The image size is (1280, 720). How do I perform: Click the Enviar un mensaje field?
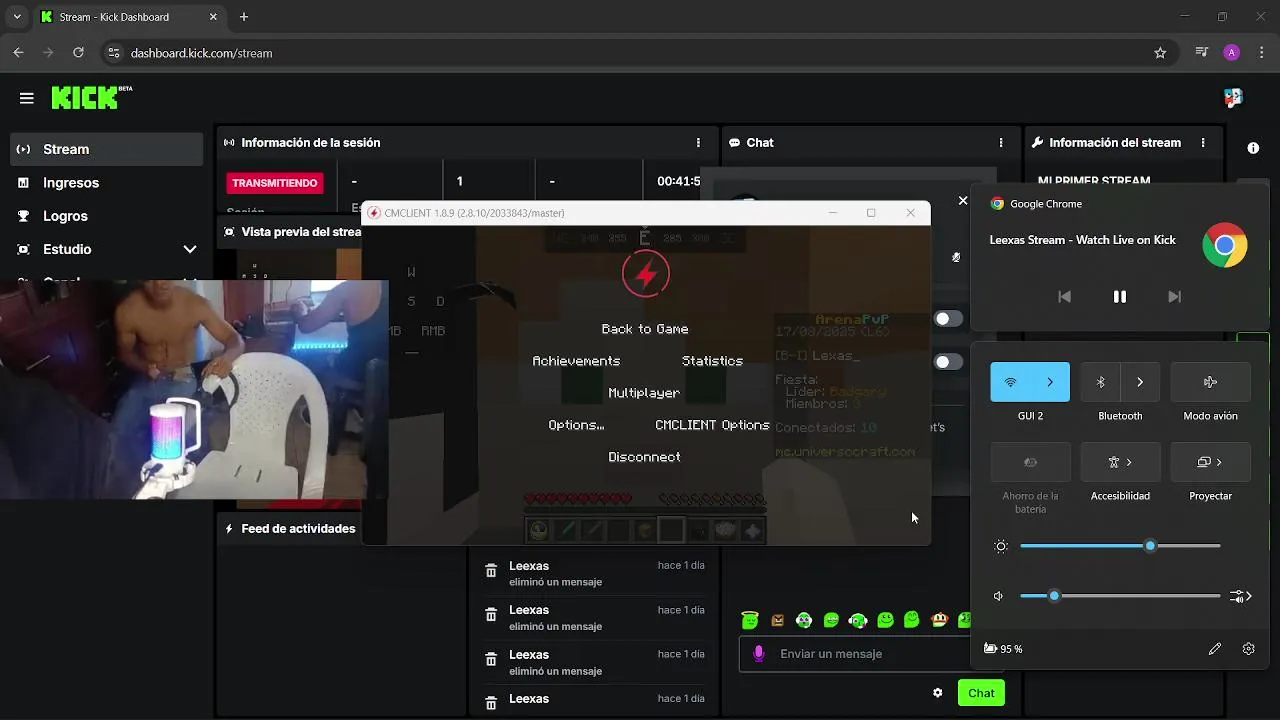point(855,653)
